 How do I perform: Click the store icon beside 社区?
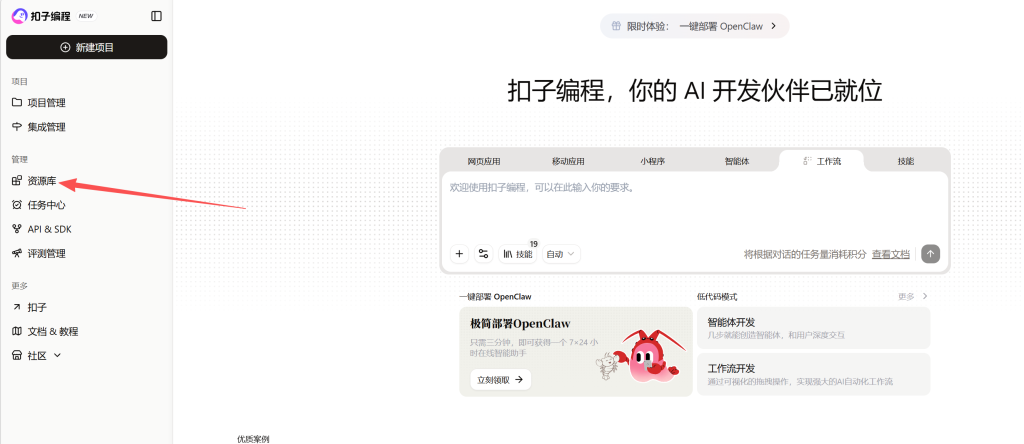[17, 356]
